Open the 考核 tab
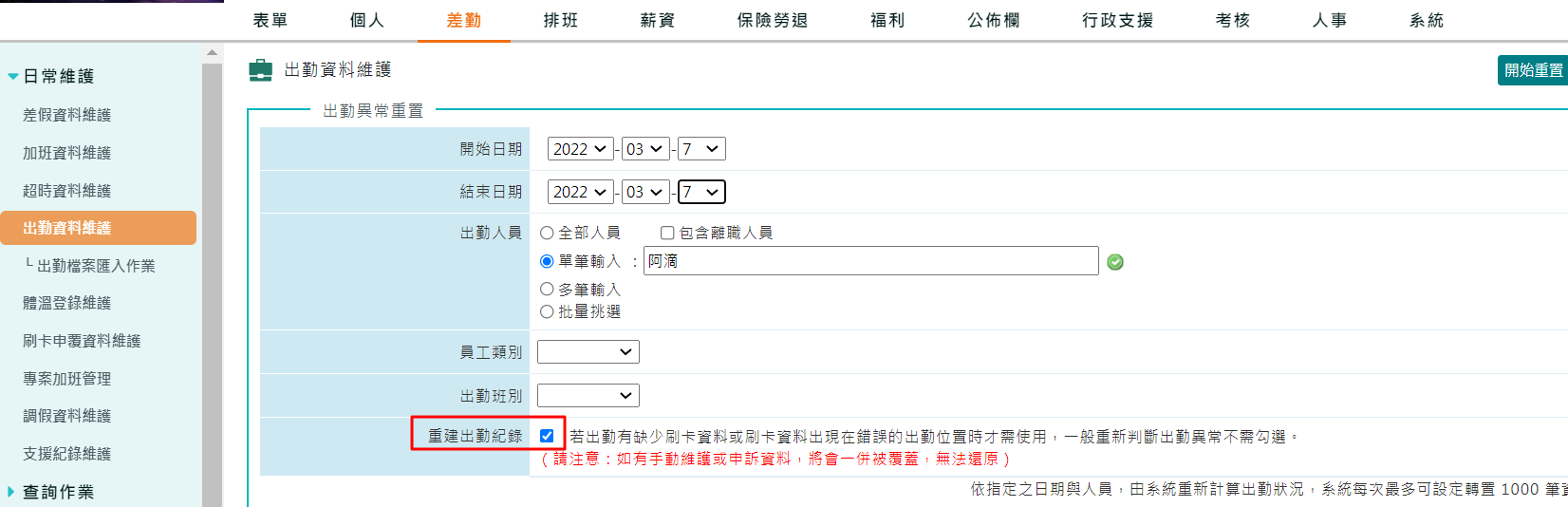Image resolution: width=1568 pixels, height=507 pixels. point(1233,20)
